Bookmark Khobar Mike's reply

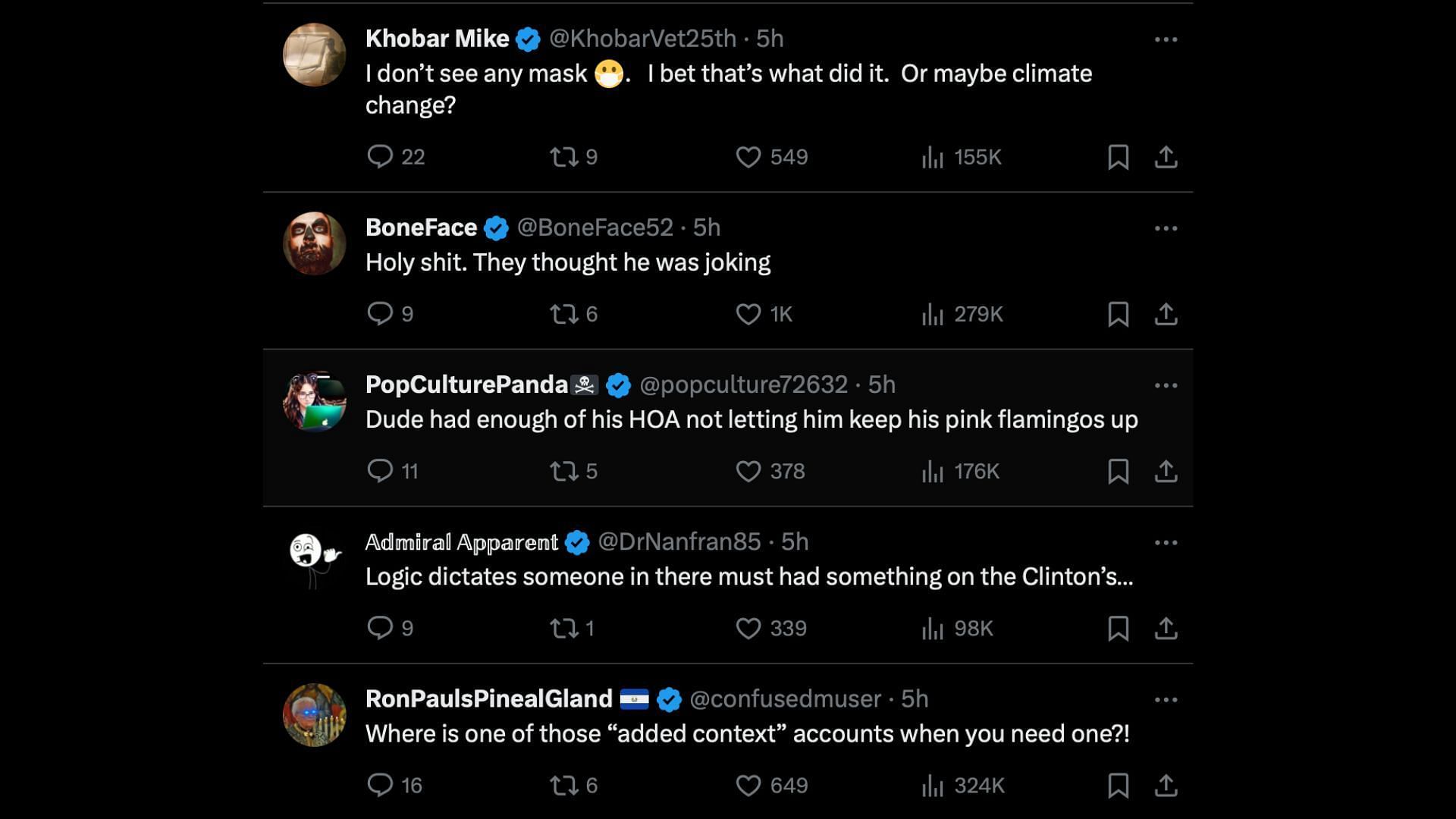tap(1118, 157)
